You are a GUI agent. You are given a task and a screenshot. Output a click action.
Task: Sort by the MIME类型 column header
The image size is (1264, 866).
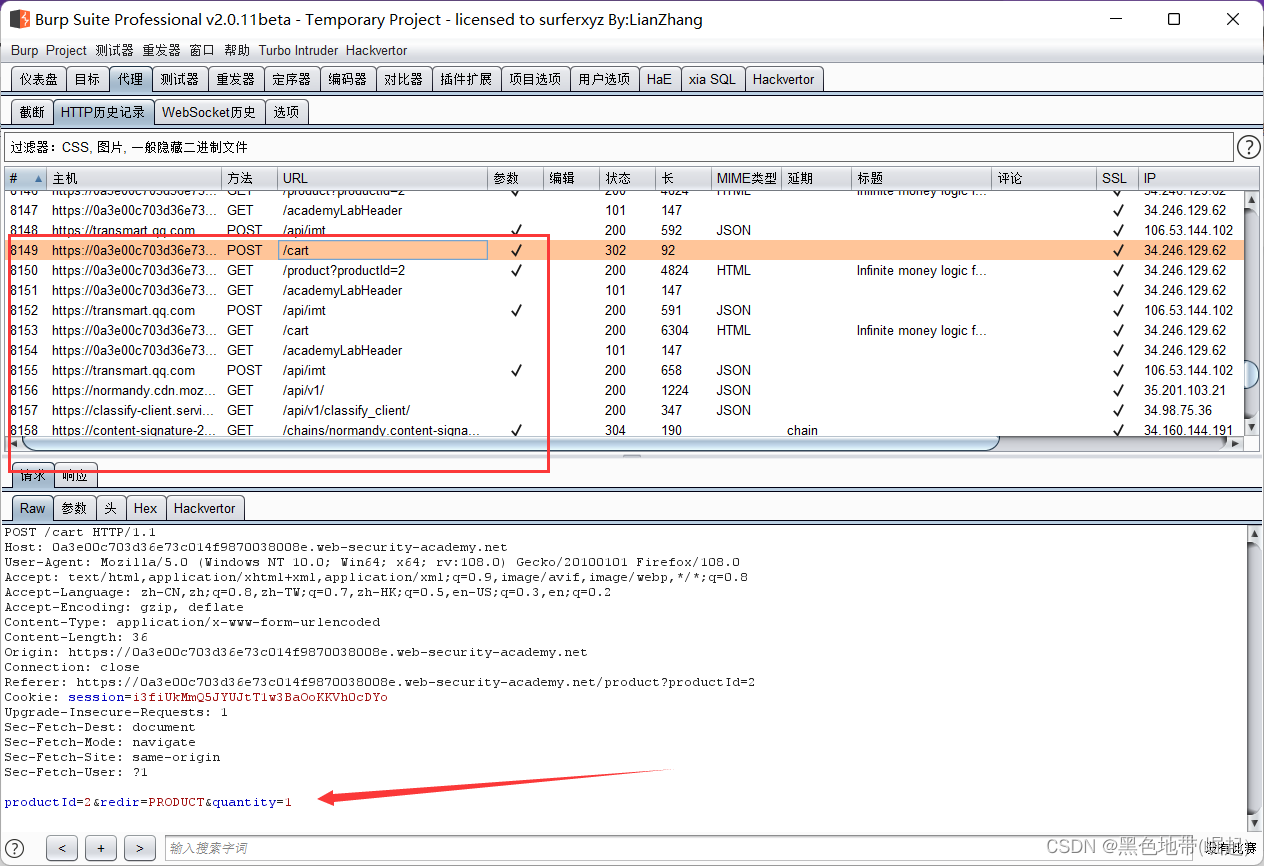coord(746,178)
